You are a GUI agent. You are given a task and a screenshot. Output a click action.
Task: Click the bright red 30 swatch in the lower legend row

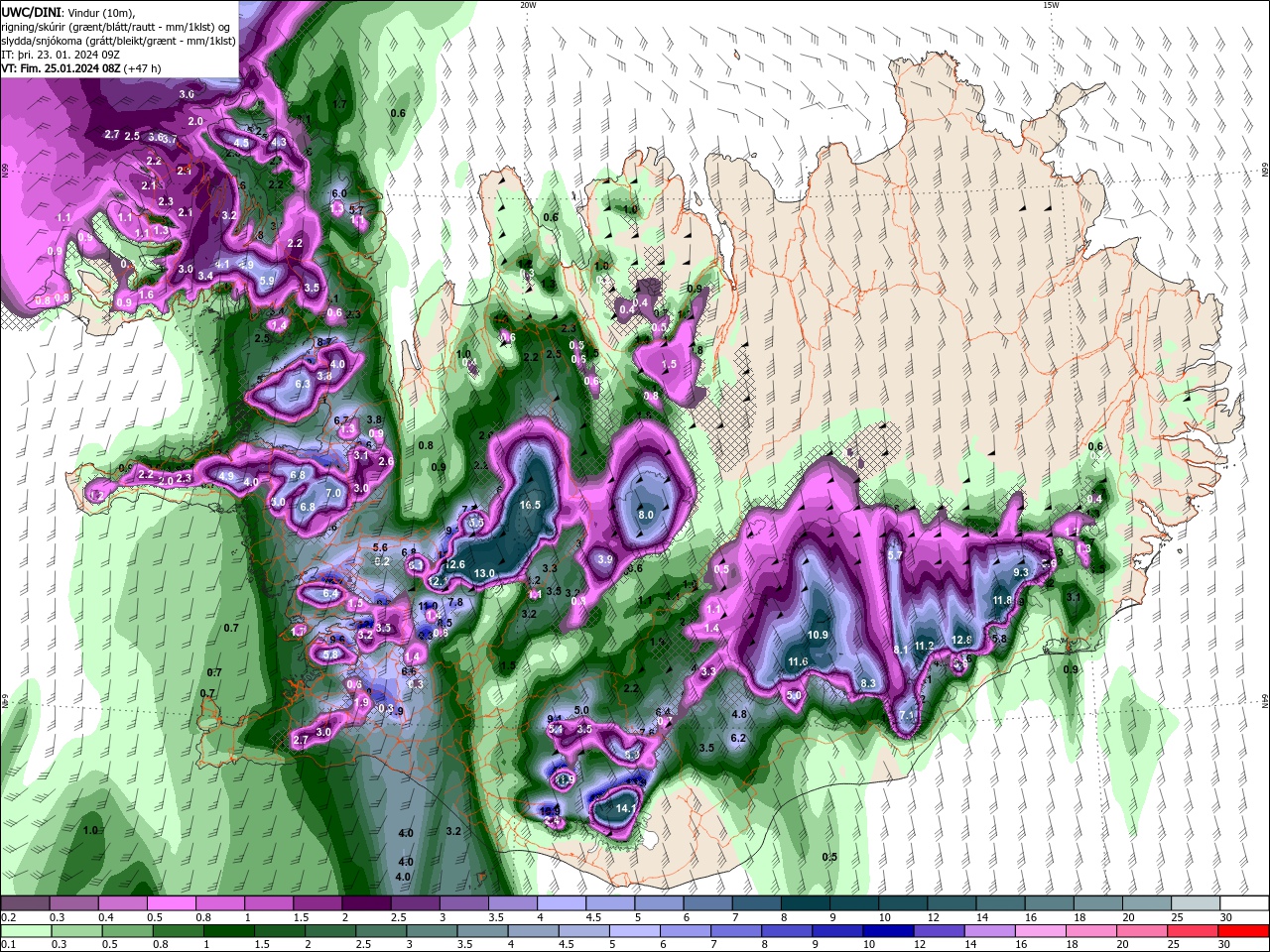tap(1244, 931)
